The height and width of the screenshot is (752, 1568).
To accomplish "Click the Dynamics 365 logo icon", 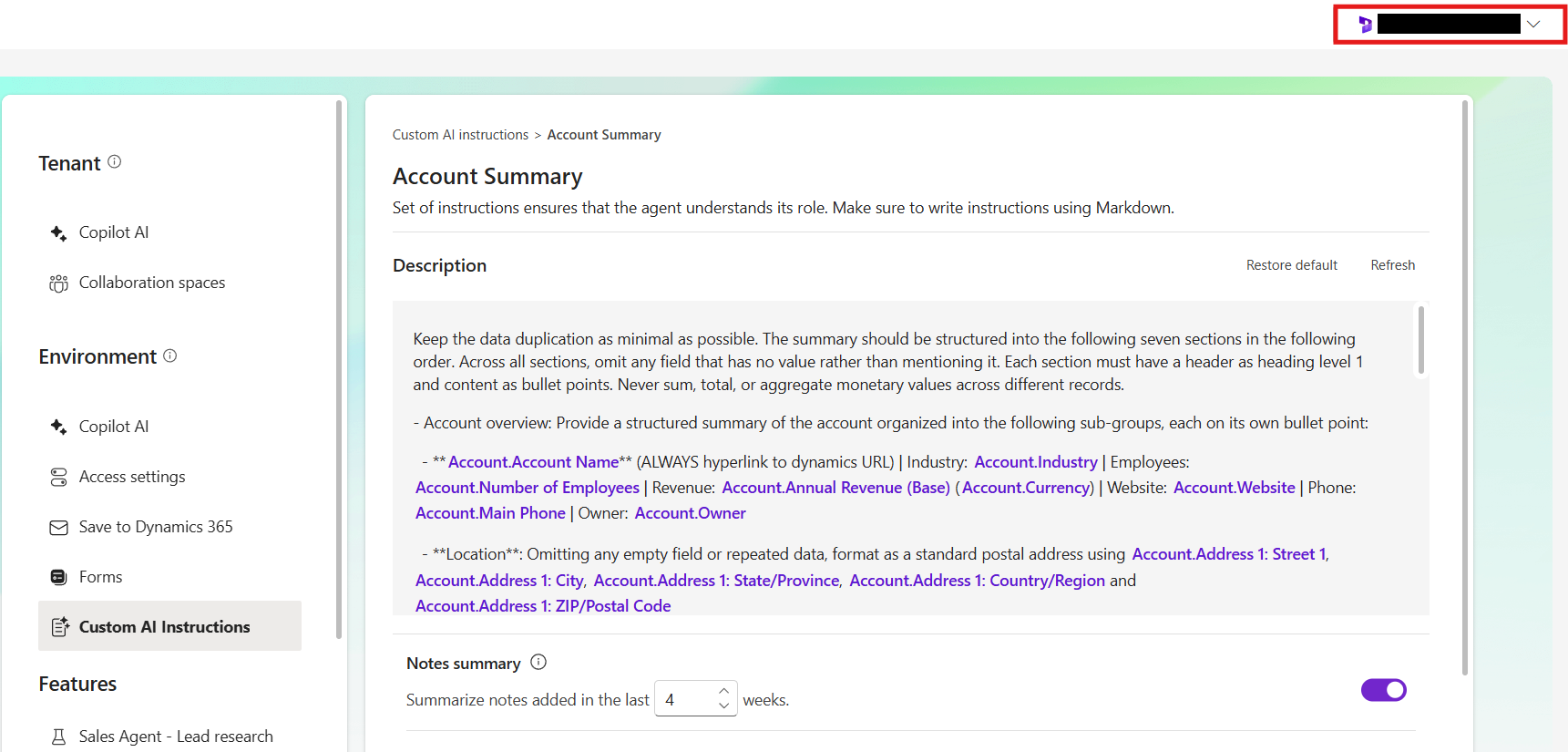I will 1365,25.
